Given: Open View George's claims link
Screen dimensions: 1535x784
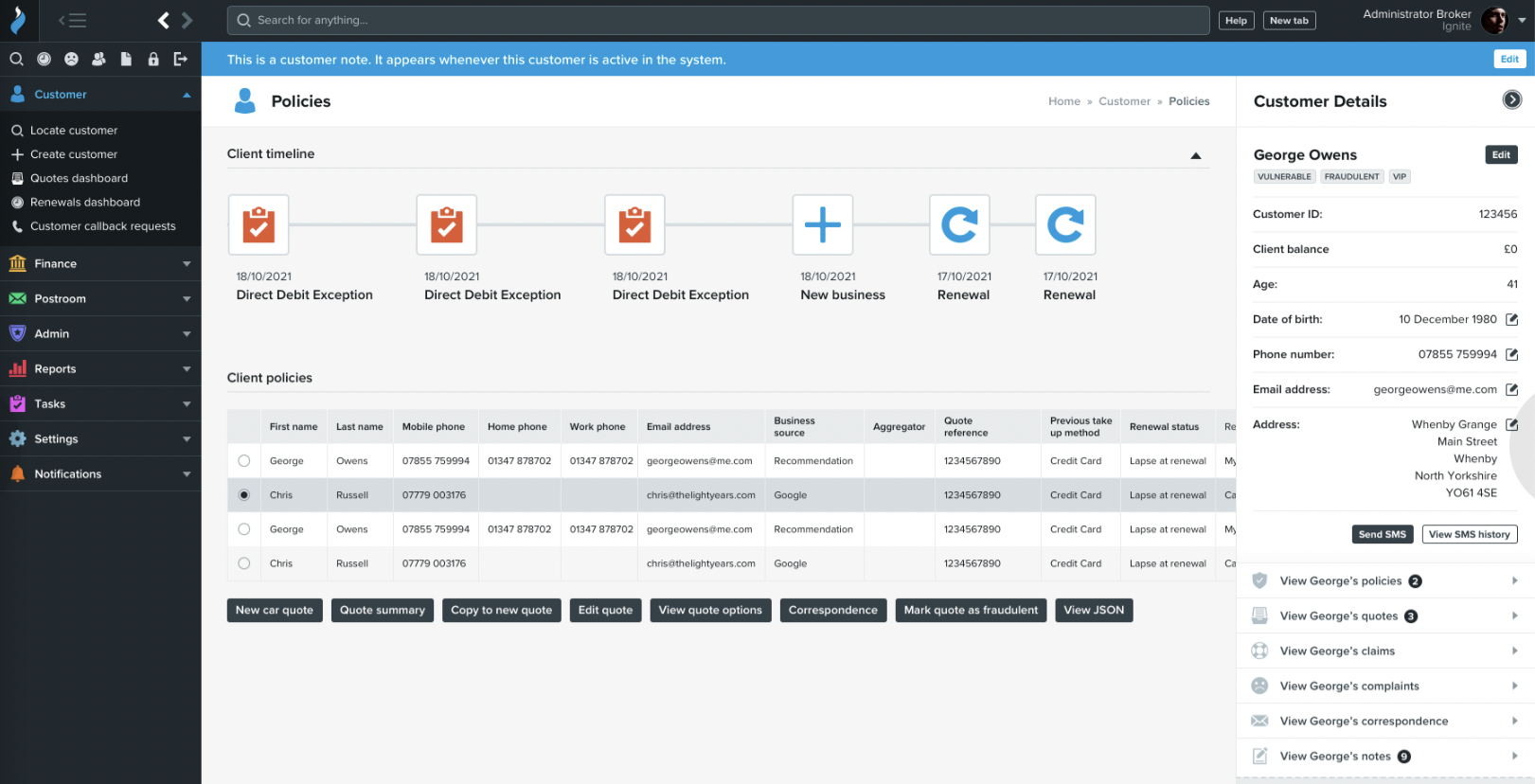Looking at the screenshot, I should coord(1385,651).
